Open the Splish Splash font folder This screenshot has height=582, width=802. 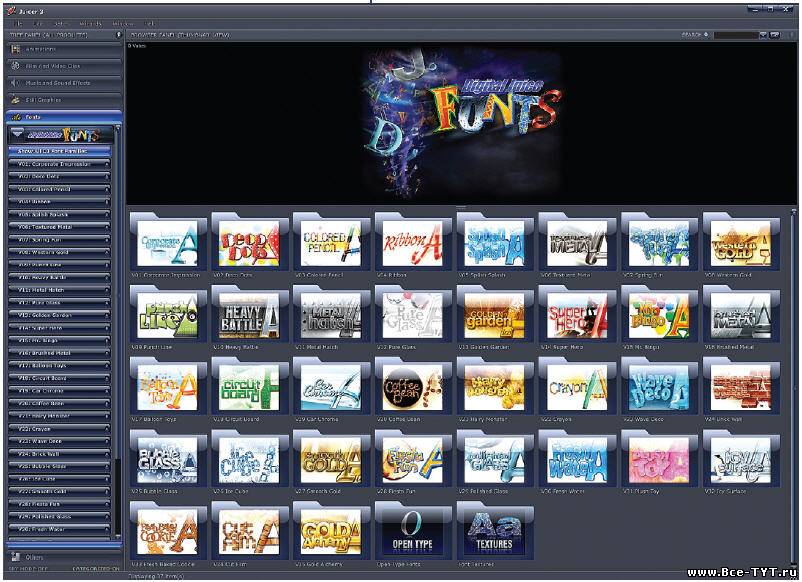point(495,243)
